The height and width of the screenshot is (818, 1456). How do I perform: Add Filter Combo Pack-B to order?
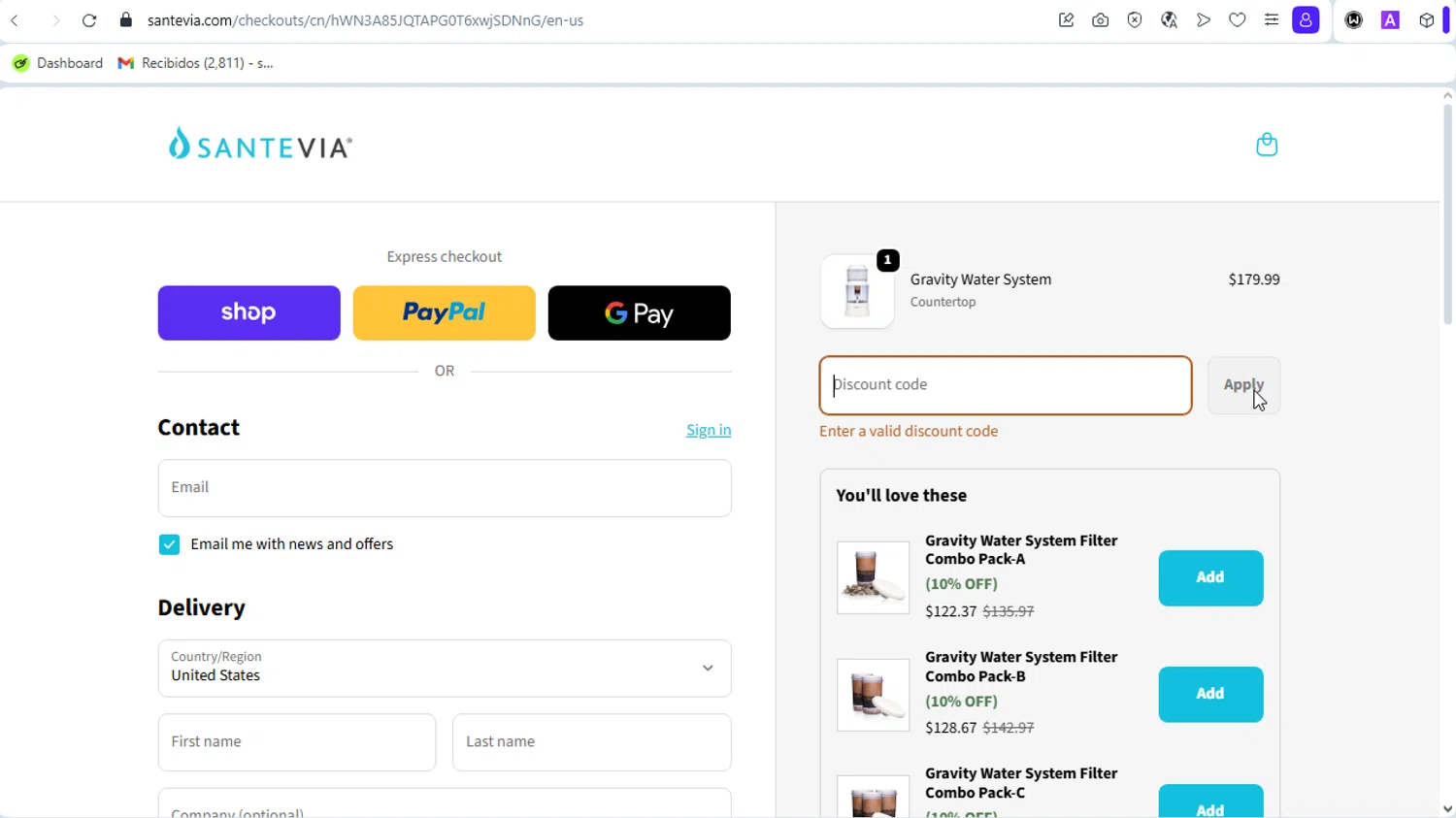point(1210,694)
